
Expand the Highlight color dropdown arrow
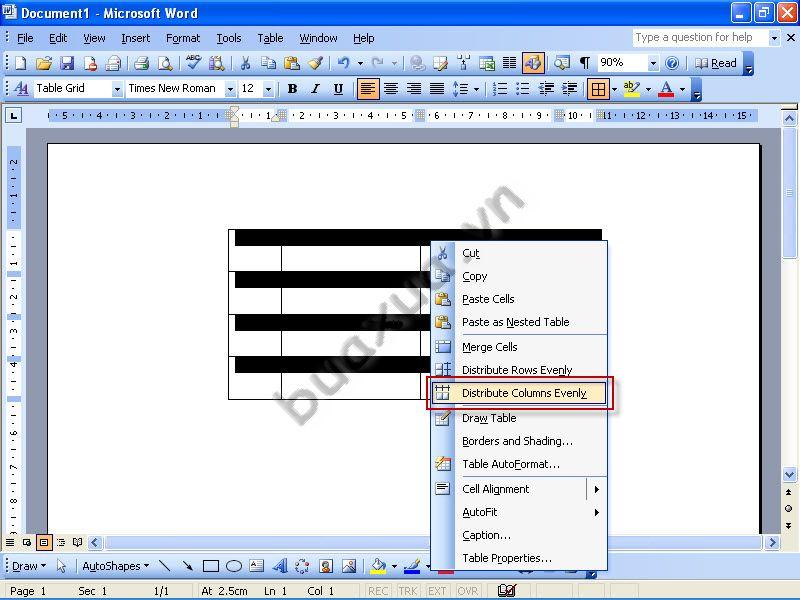coord(648,89)
